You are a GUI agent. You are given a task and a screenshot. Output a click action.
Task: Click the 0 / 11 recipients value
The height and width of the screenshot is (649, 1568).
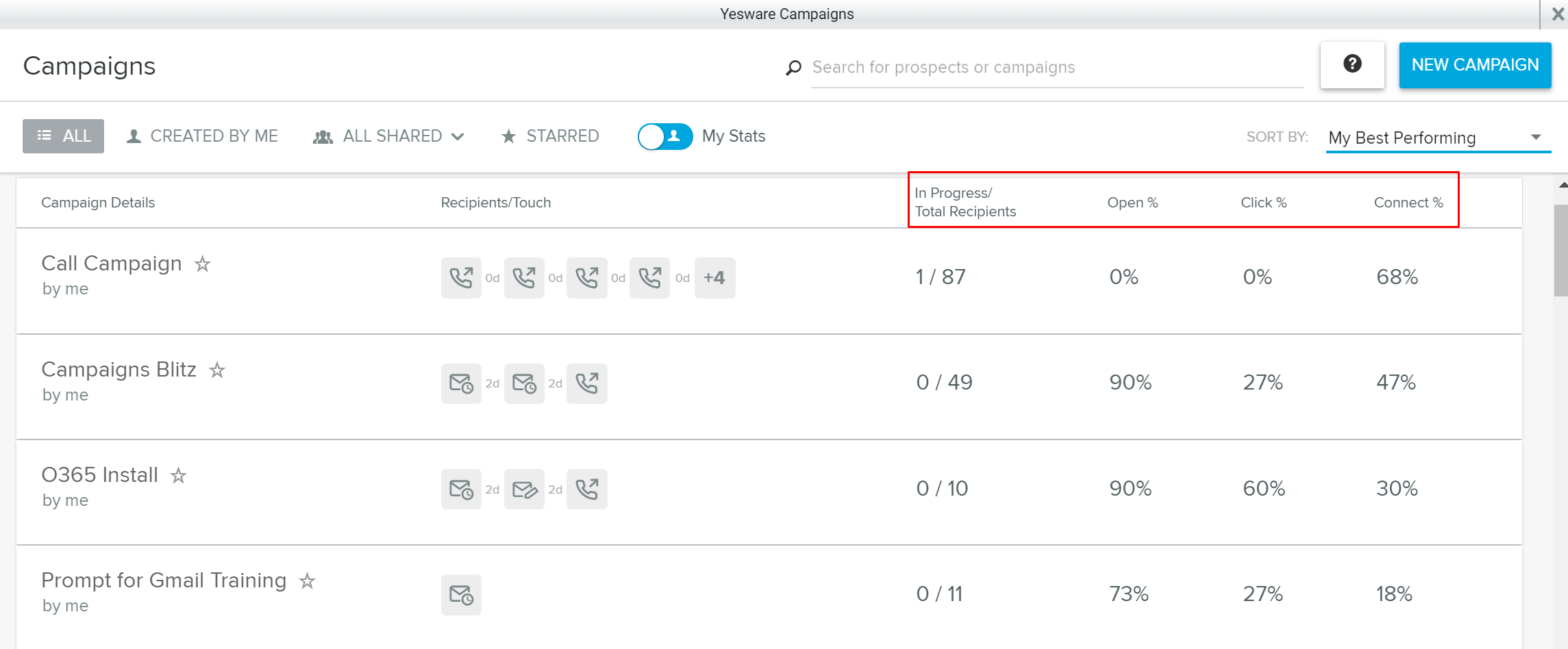pos(939,594)
